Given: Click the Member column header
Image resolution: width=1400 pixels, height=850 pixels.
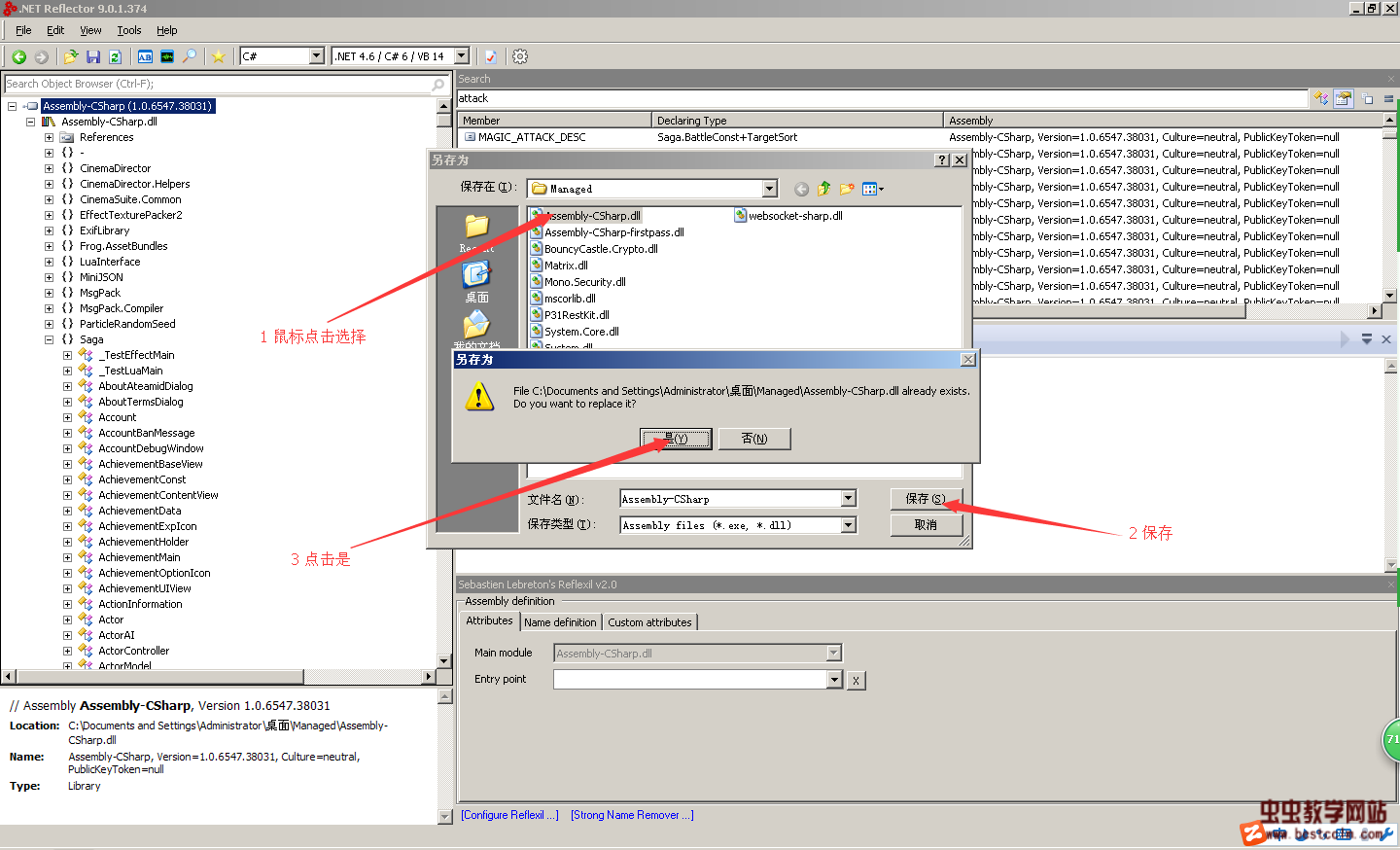Looking at the screenshot, I should pyautogui.click(x=554, y=121).
